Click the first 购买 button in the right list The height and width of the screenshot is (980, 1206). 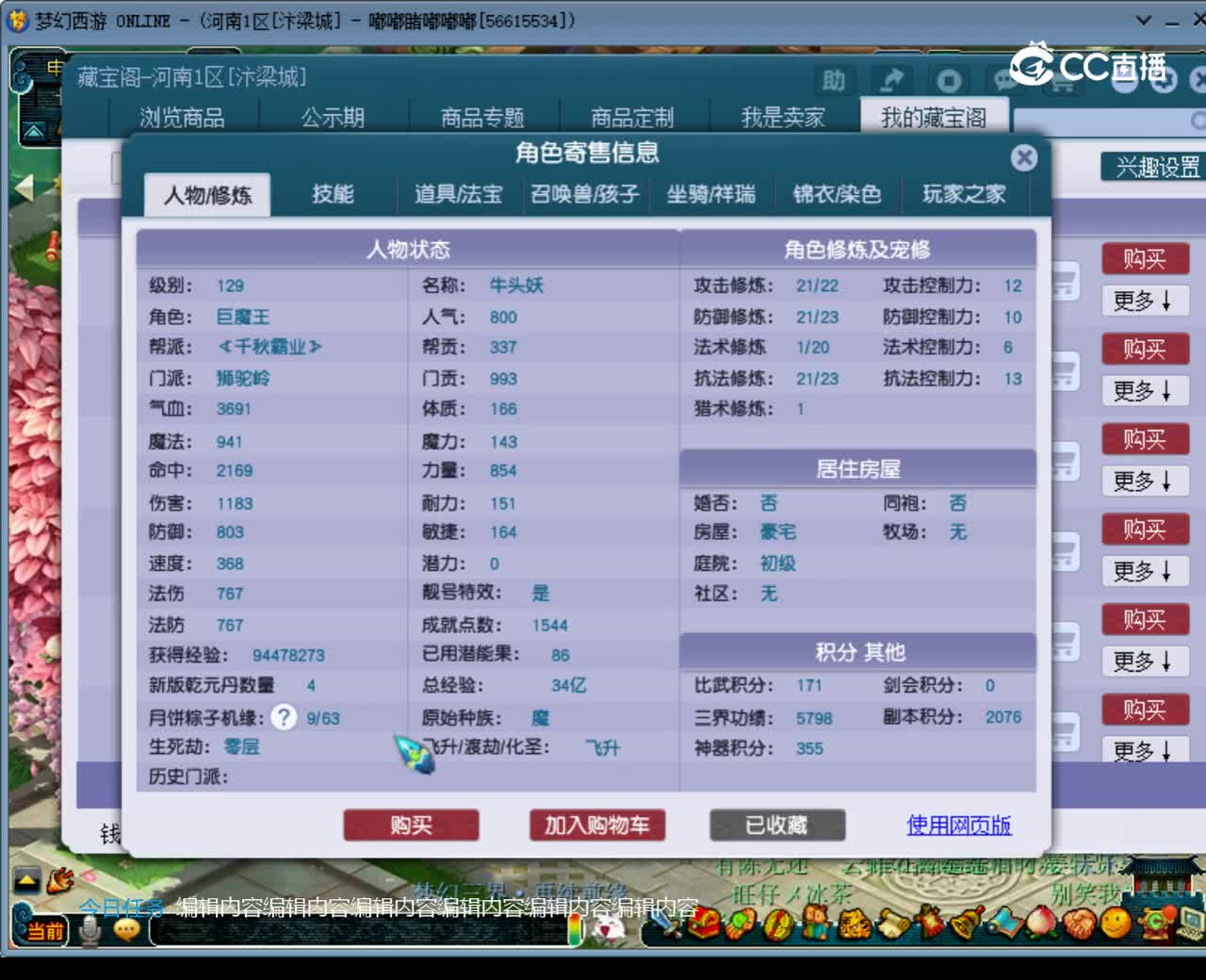[1145, 259]
